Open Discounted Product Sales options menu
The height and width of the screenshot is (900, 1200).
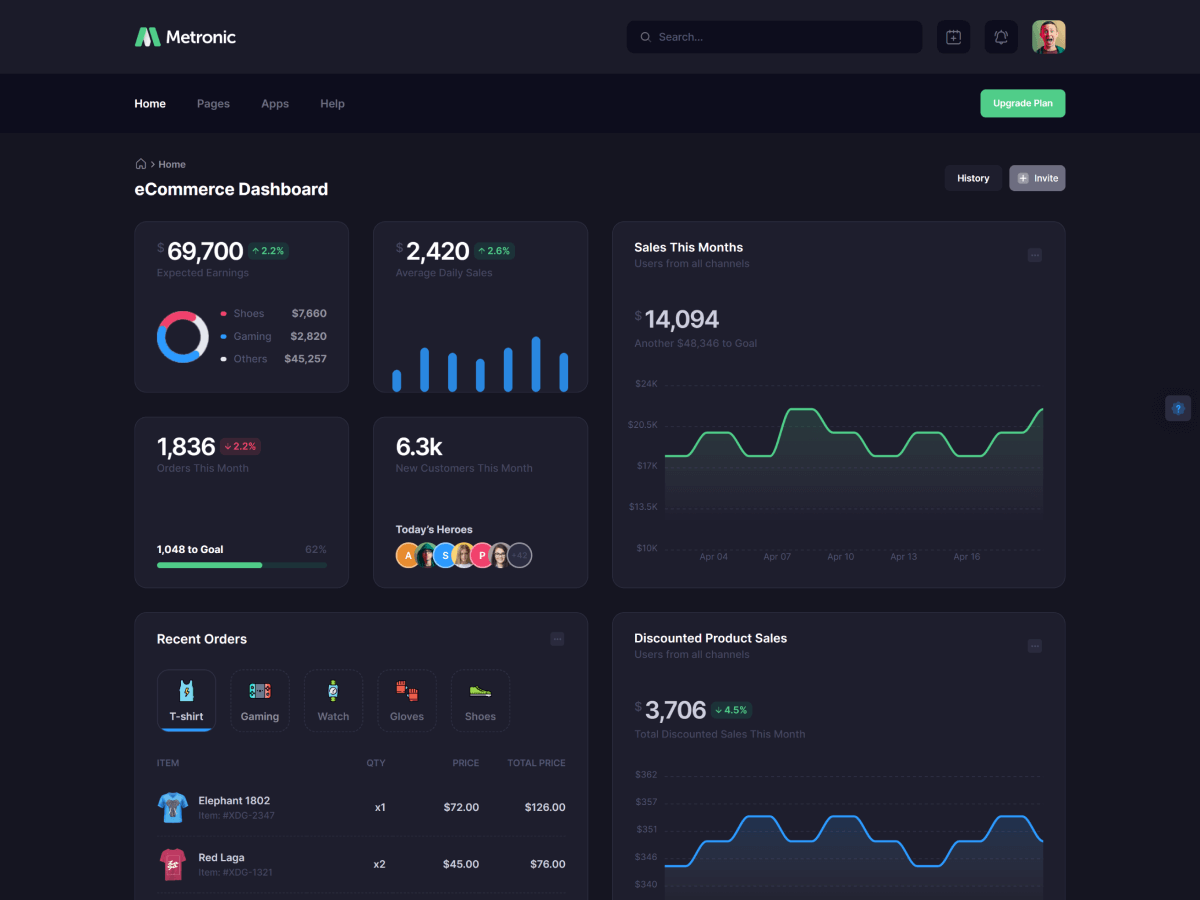(1035, 646)
